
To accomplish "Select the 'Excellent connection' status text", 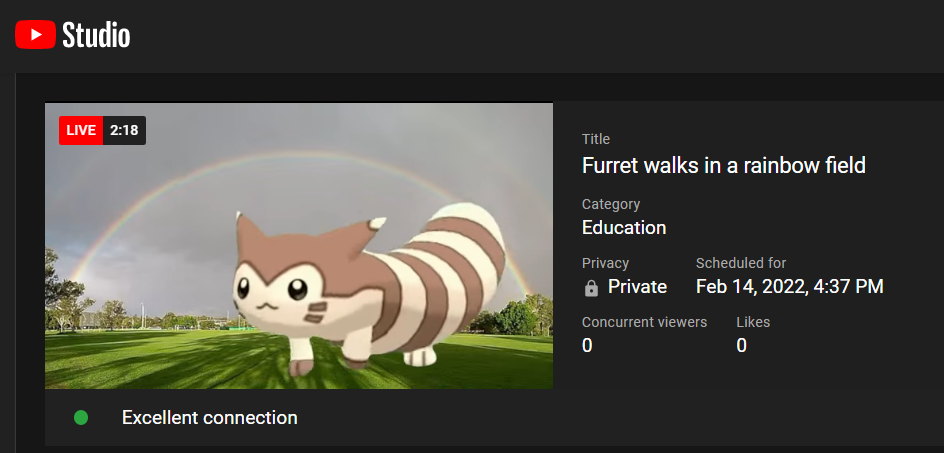I will click(210, 417).
